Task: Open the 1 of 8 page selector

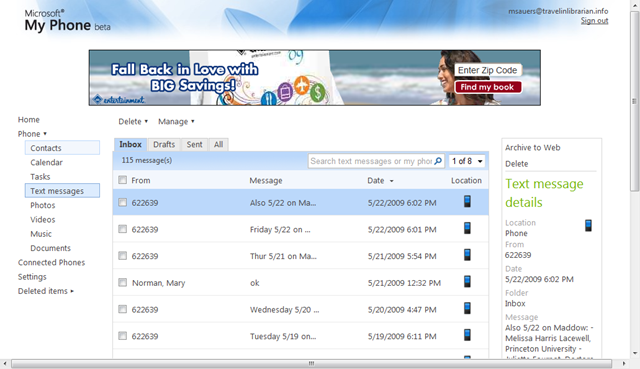Action: point(467,161)
